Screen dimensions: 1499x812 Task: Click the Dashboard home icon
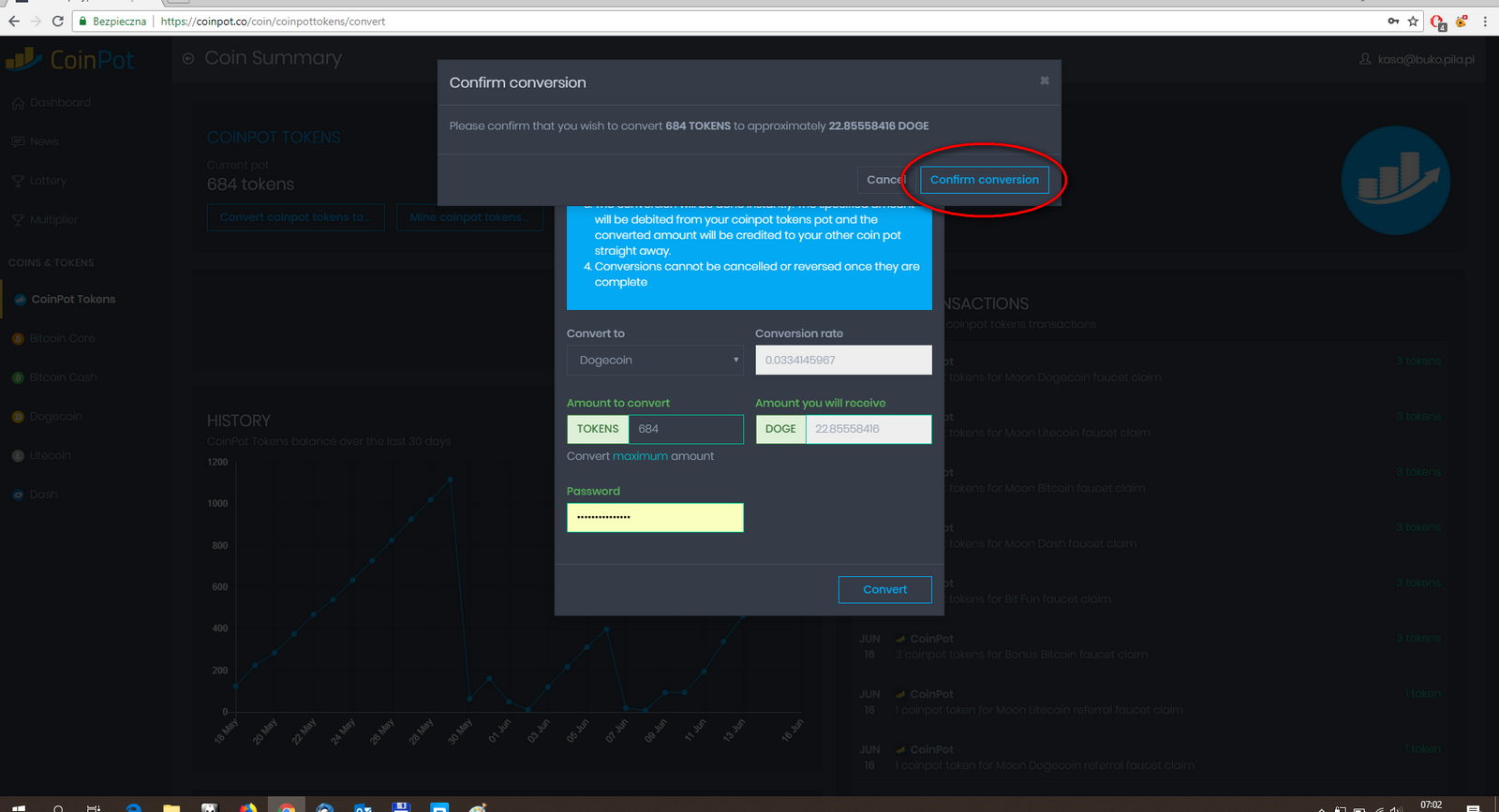click(x=18, y=103)
